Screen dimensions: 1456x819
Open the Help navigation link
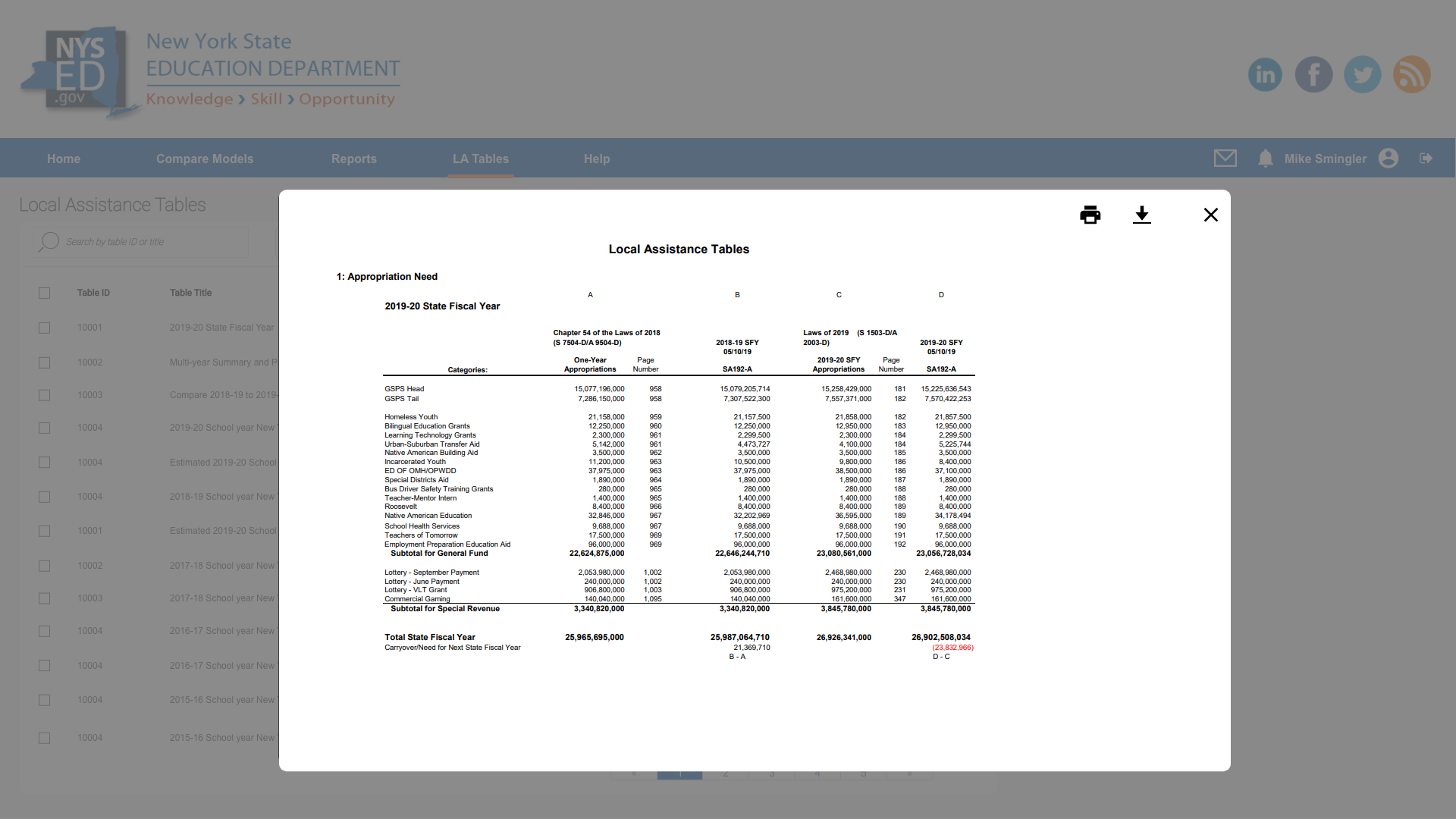(597, 159)
